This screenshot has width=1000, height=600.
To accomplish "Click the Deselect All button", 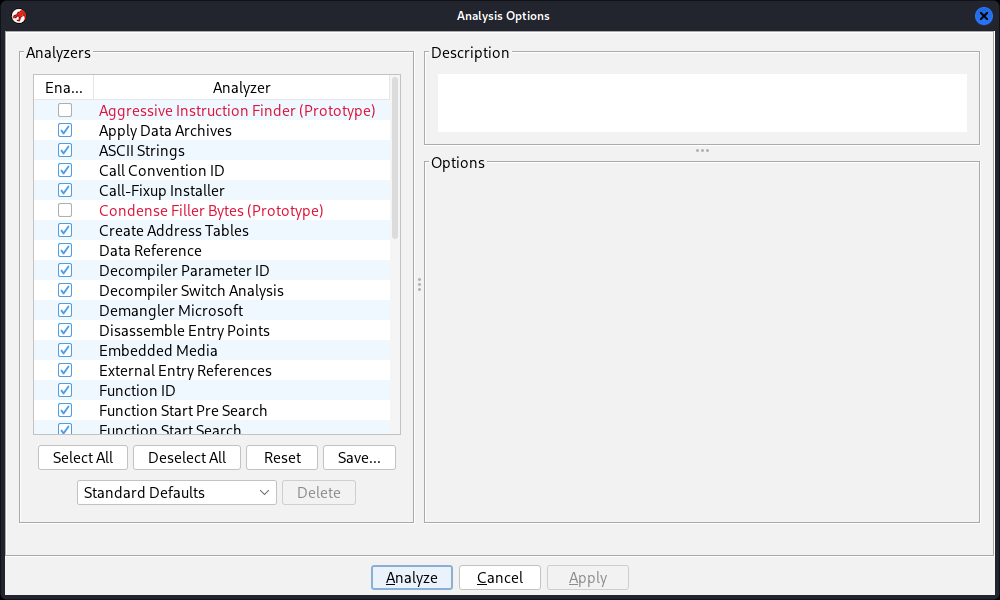I will coord(187,458).
